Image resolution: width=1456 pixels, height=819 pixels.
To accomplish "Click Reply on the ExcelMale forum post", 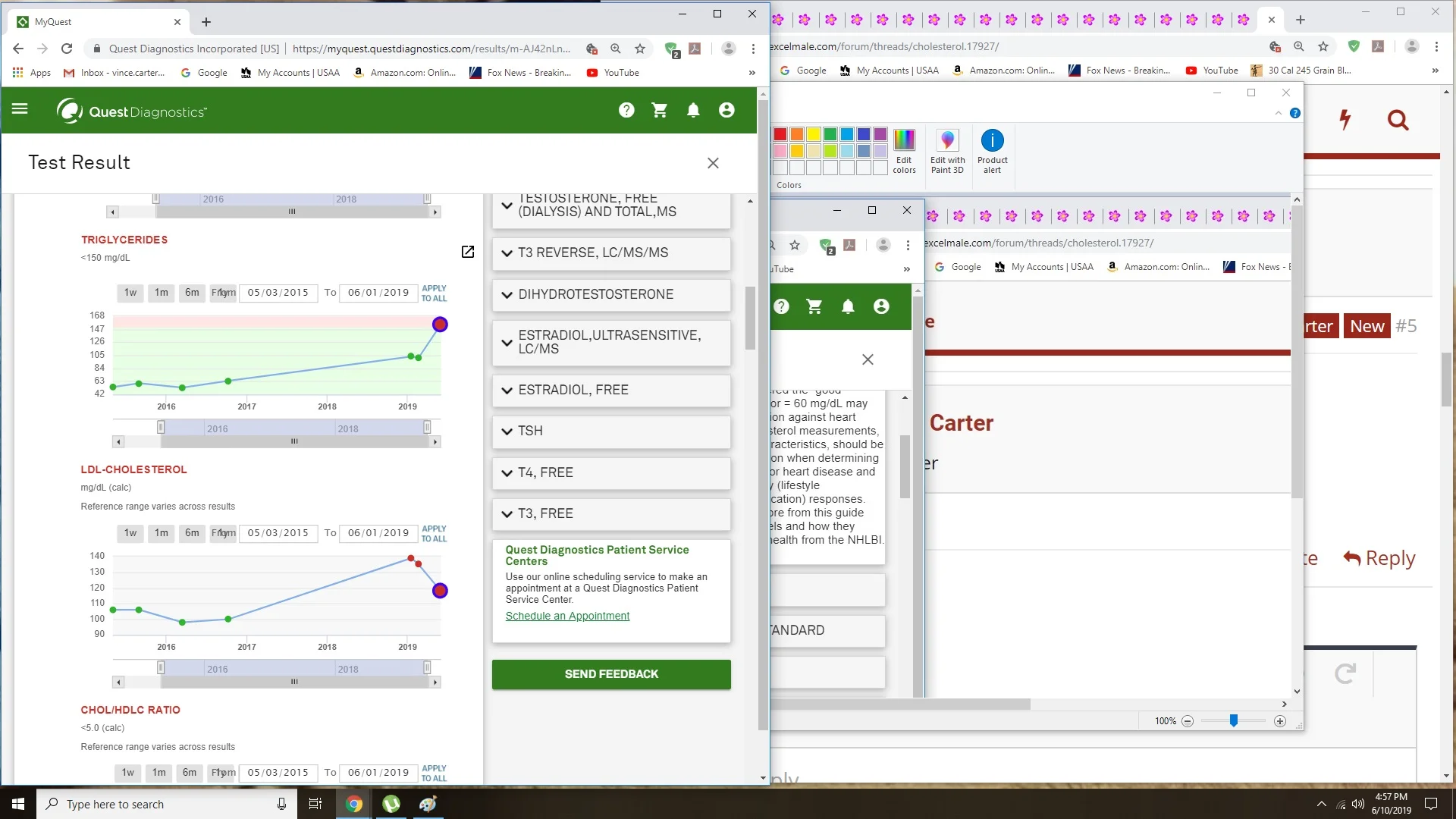I will click(x=1379, y=558).
